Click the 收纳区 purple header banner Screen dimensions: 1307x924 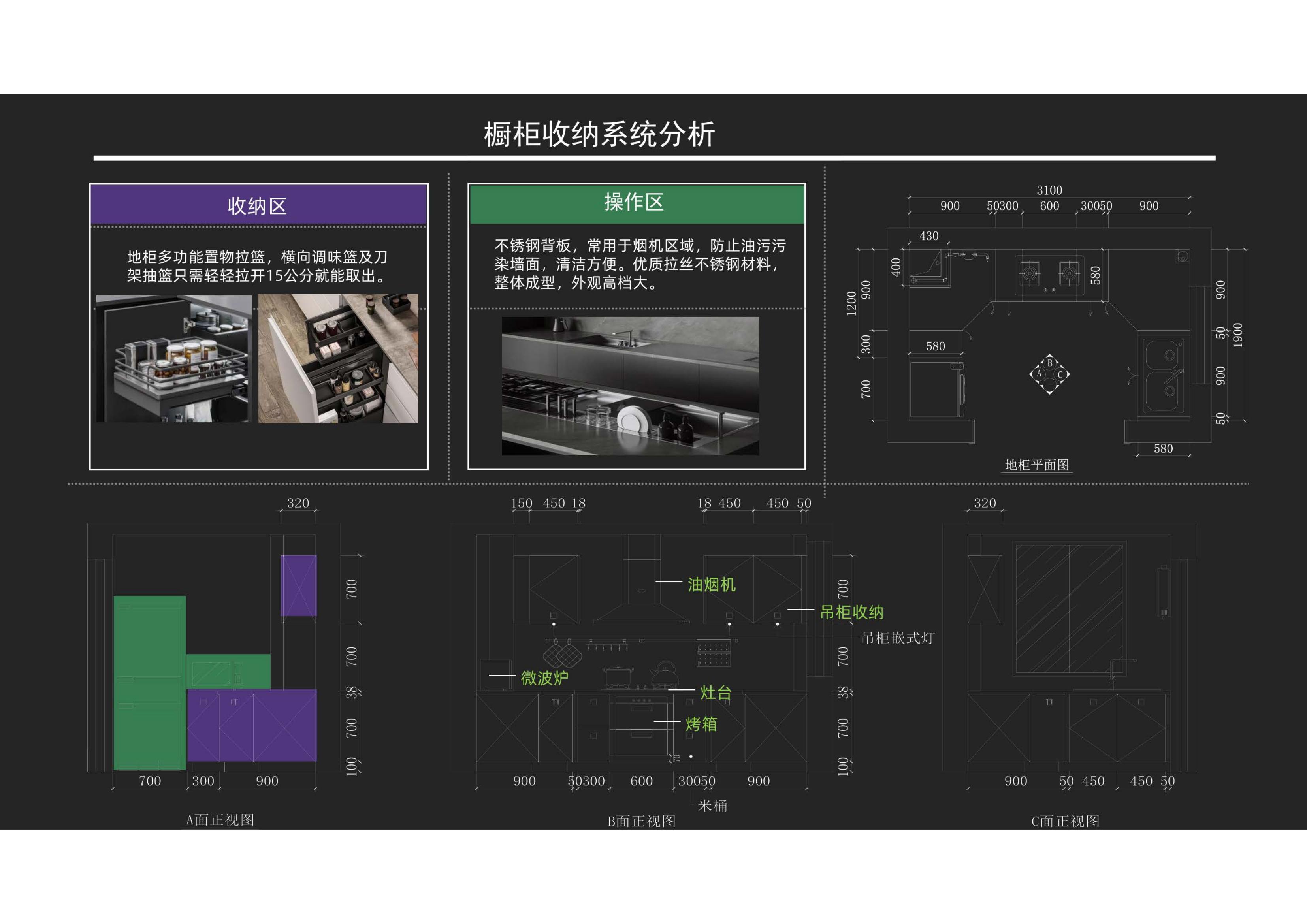click(258, 205)
